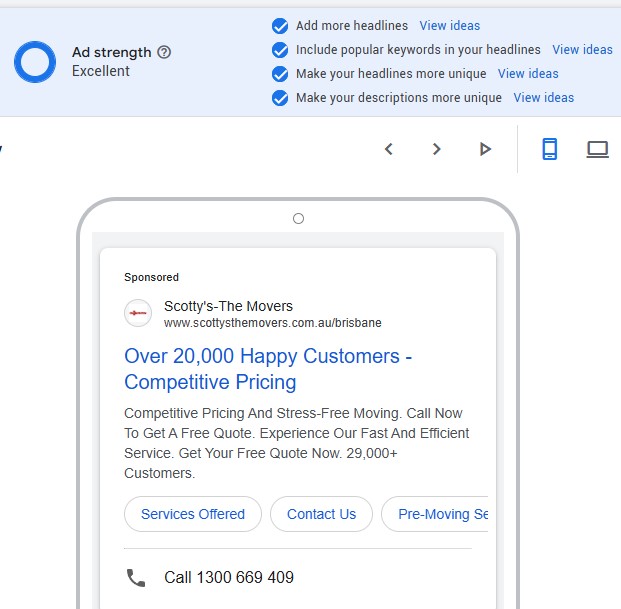Open View ideas for Make your headlines unique
621x609 pixels.
pos(528,74)
